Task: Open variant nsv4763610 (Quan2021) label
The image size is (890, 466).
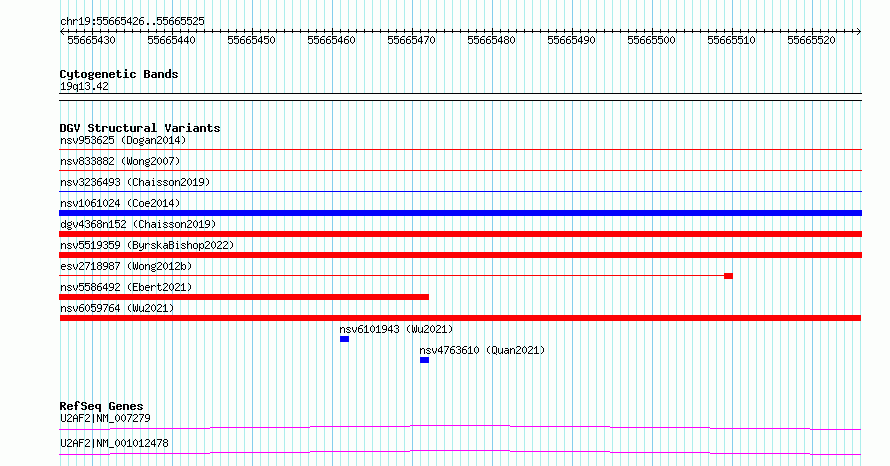Action: pyautogui.click(x=482, y=350)
